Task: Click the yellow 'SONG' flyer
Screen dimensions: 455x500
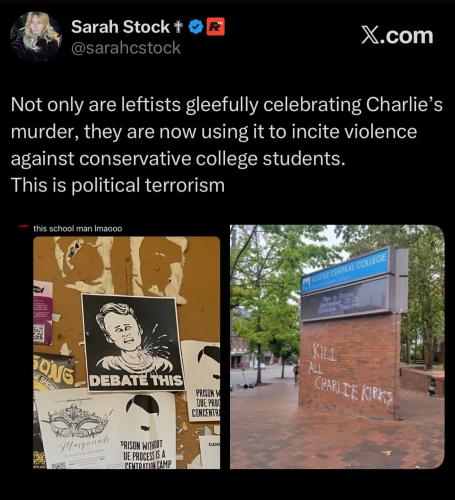Action: pyautogui.click(x=54, y=371)
